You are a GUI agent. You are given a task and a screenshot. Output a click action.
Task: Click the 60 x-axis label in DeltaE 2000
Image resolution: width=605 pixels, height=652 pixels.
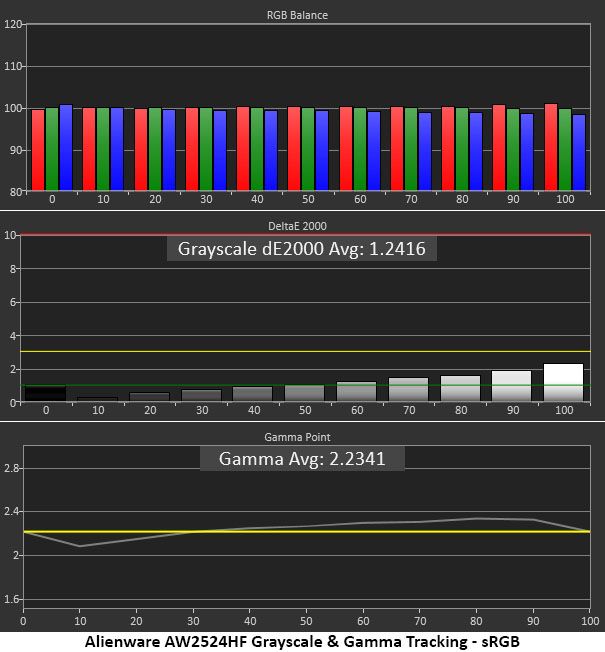(x=357, y=410)
